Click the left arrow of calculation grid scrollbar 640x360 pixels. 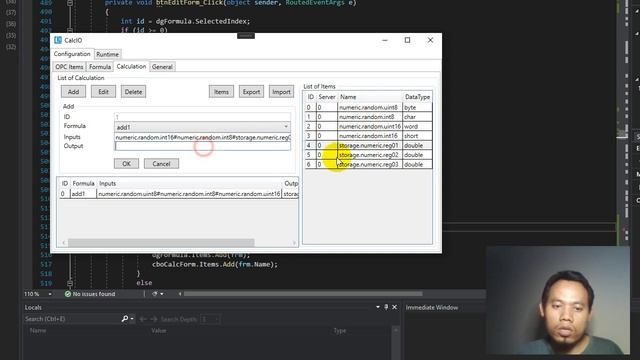(x=64, y=242)
